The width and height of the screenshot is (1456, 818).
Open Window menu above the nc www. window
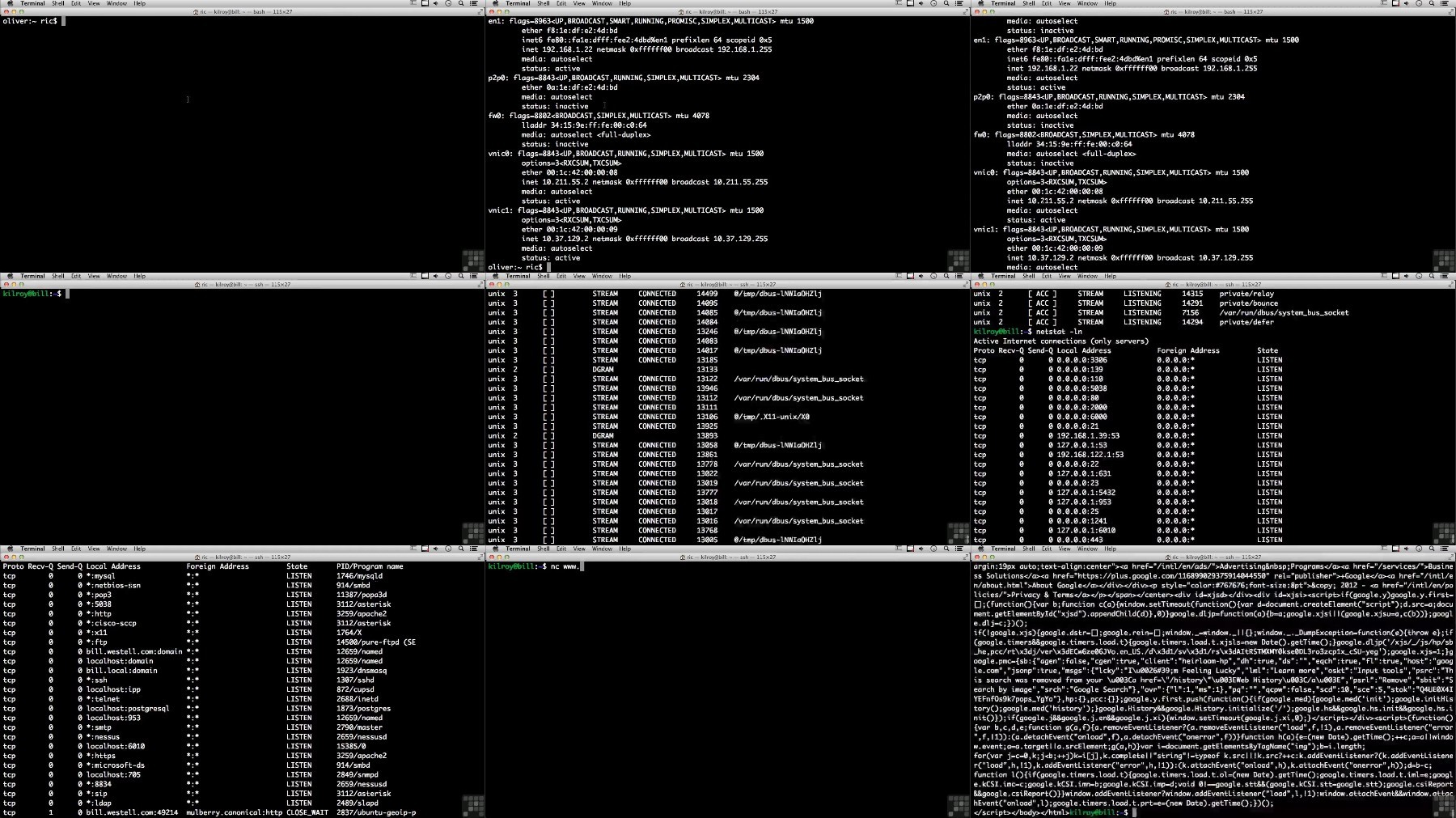tap(603, 549)
